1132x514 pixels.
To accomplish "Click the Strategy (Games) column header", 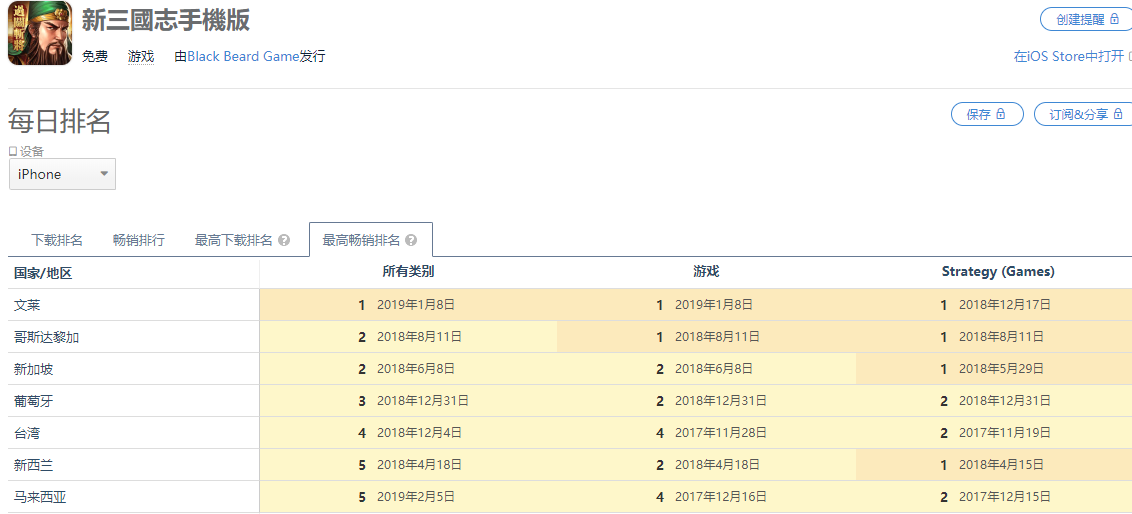I will pyautogui.click(x=997, y=271).
